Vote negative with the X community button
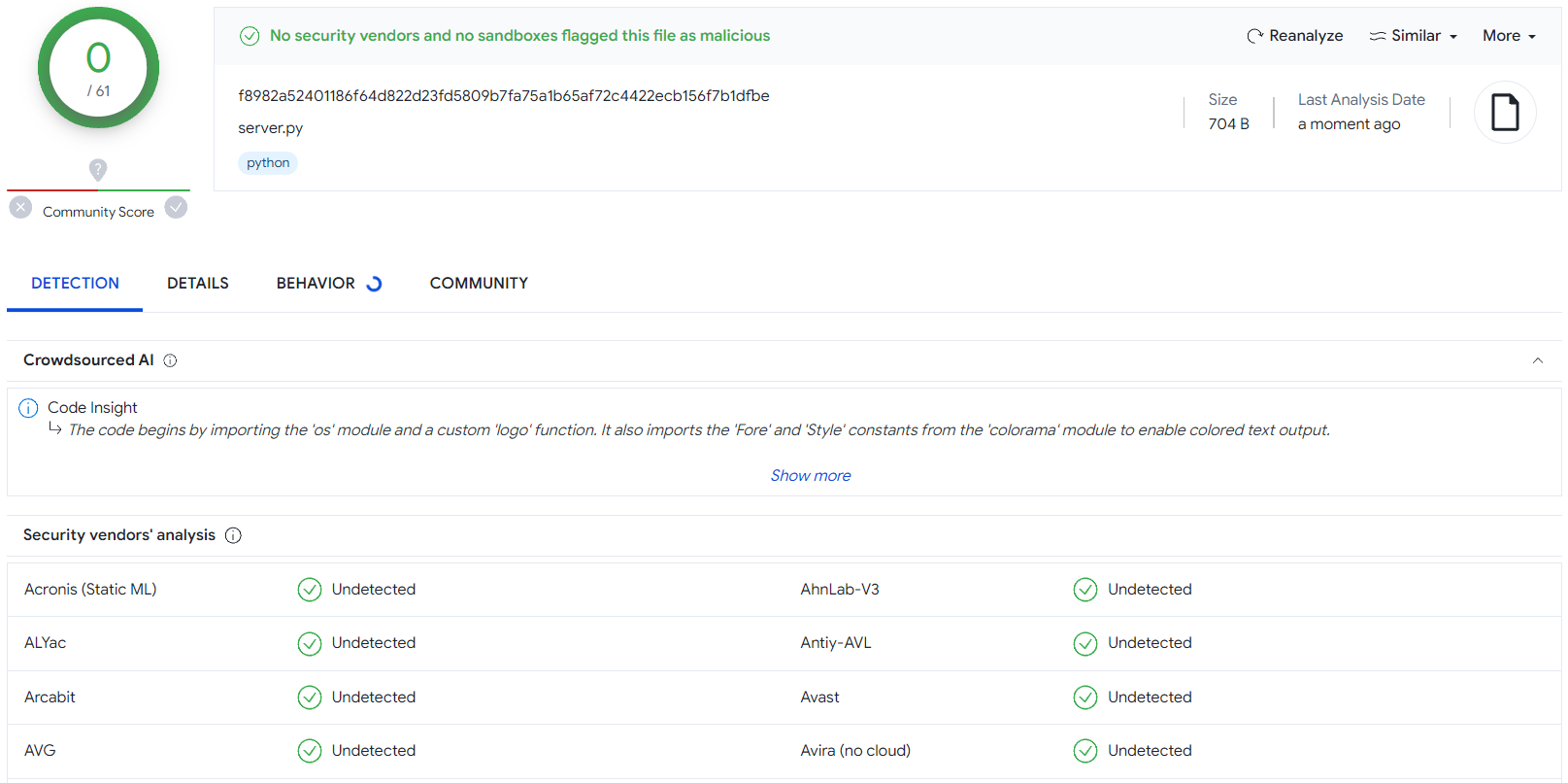This screenshot has width=1568, height=783. tap(20, 208)
